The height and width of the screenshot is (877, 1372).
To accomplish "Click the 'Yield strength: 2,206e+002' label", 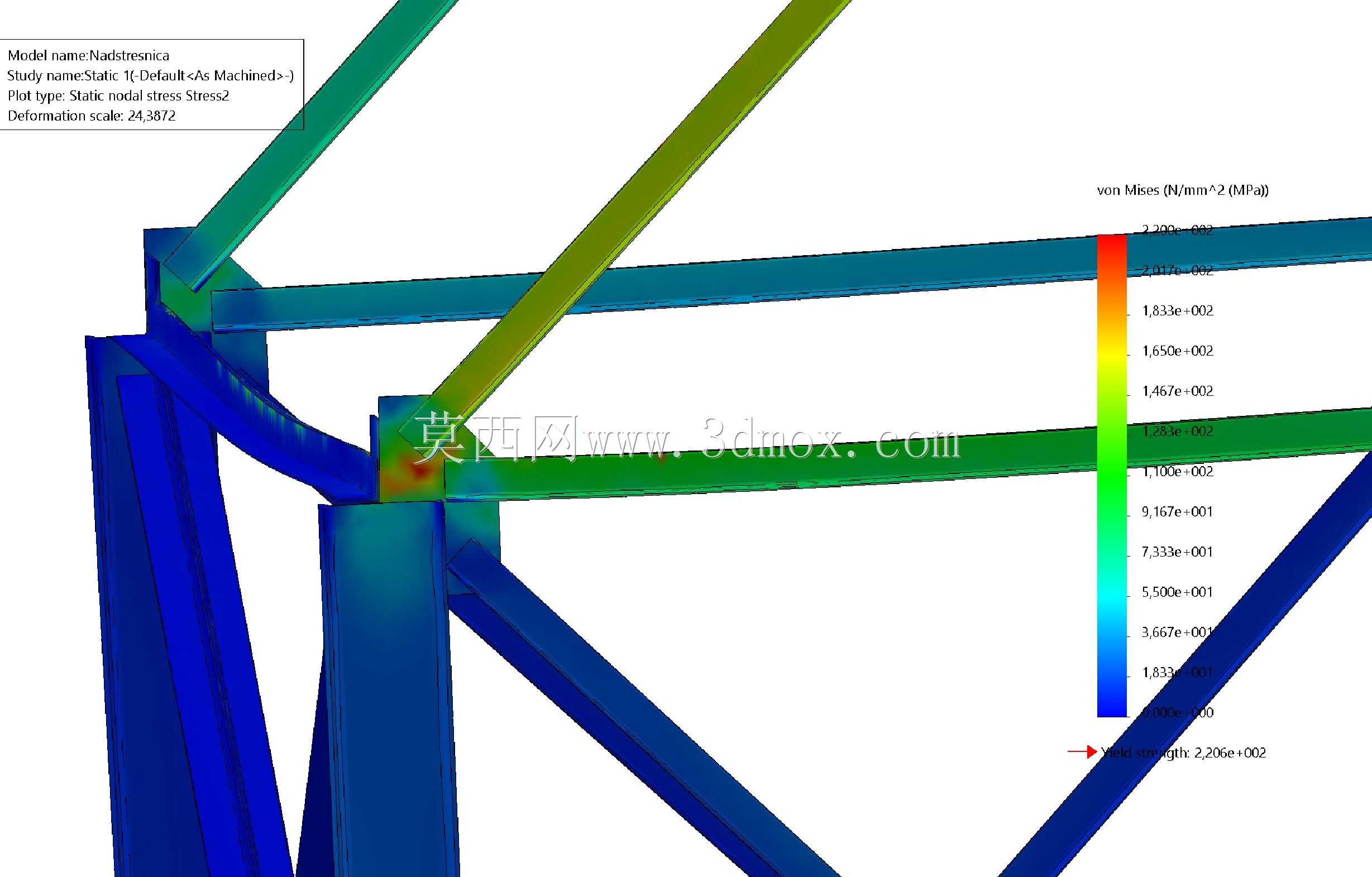I will point(1183,753).
